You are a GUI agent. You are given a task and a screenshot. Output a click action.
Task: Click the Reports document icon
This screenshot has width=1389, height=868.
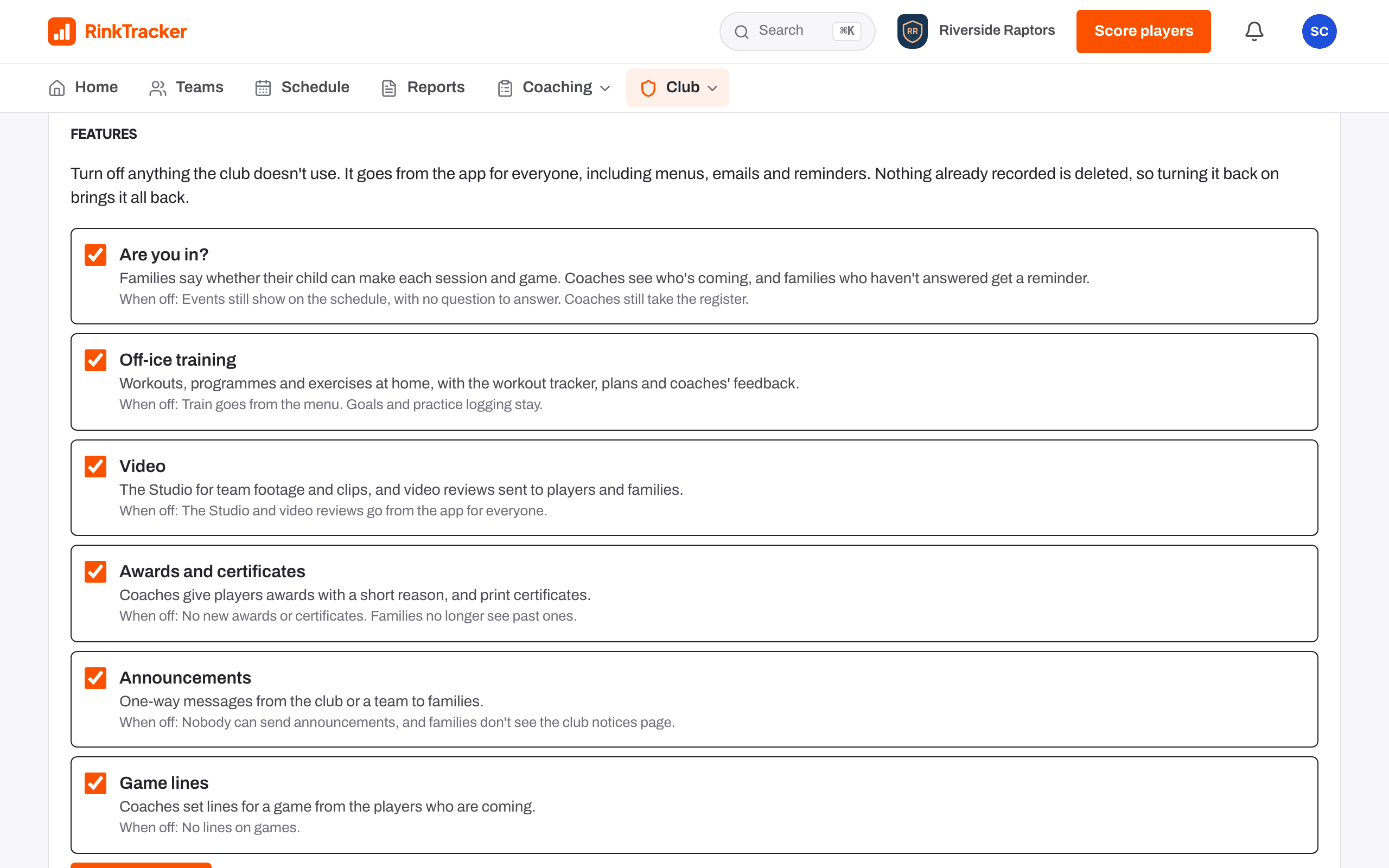click(x=389, y=88)
